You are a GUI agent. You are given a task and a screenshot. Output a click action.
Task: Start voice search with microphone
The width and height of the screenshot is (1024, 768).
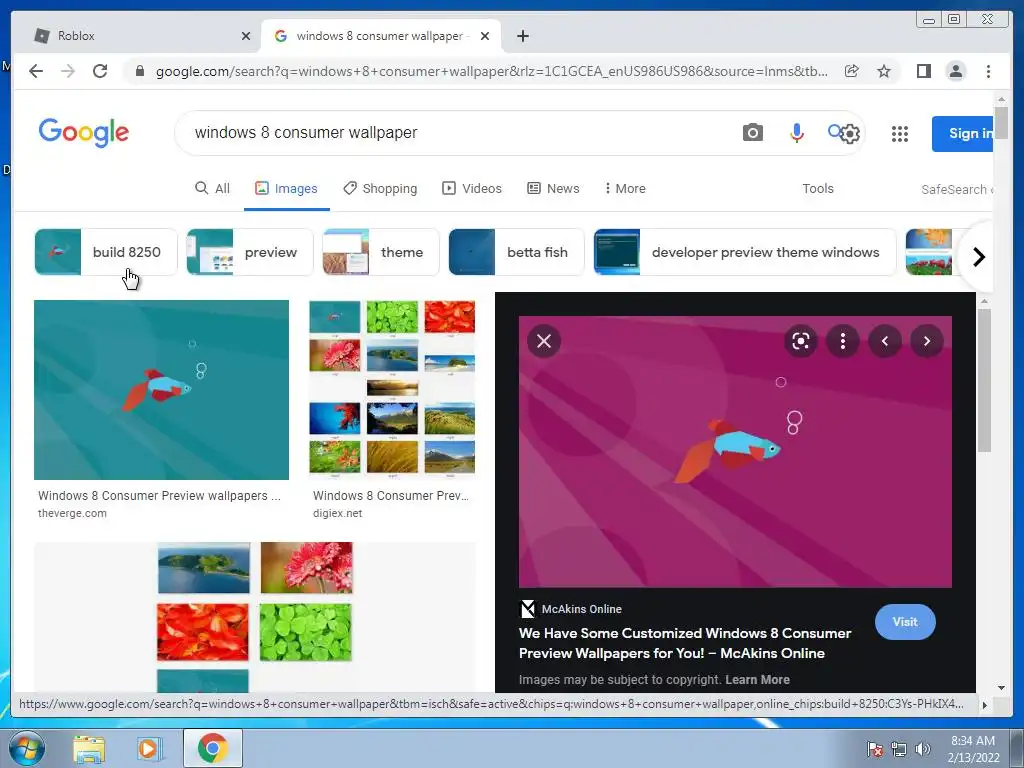click(x=796, y=133)
